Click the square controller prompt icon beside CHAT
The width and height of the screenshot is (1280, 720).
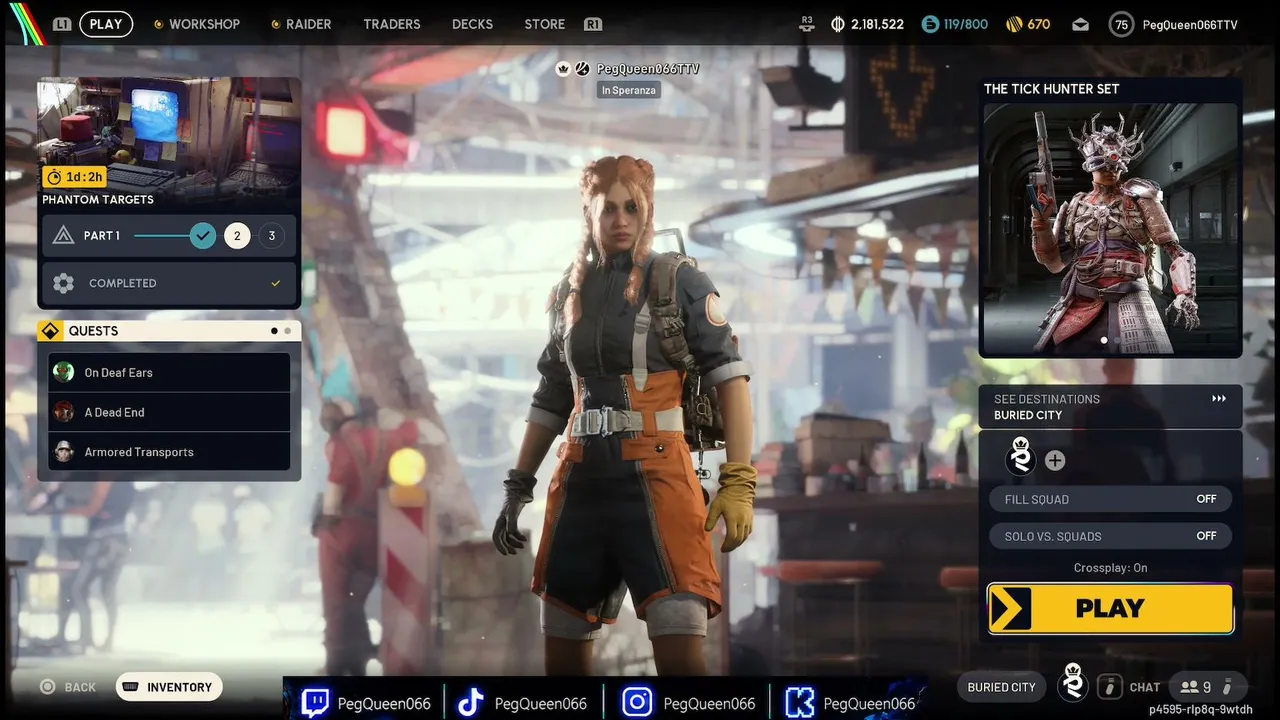(1108, 687)
